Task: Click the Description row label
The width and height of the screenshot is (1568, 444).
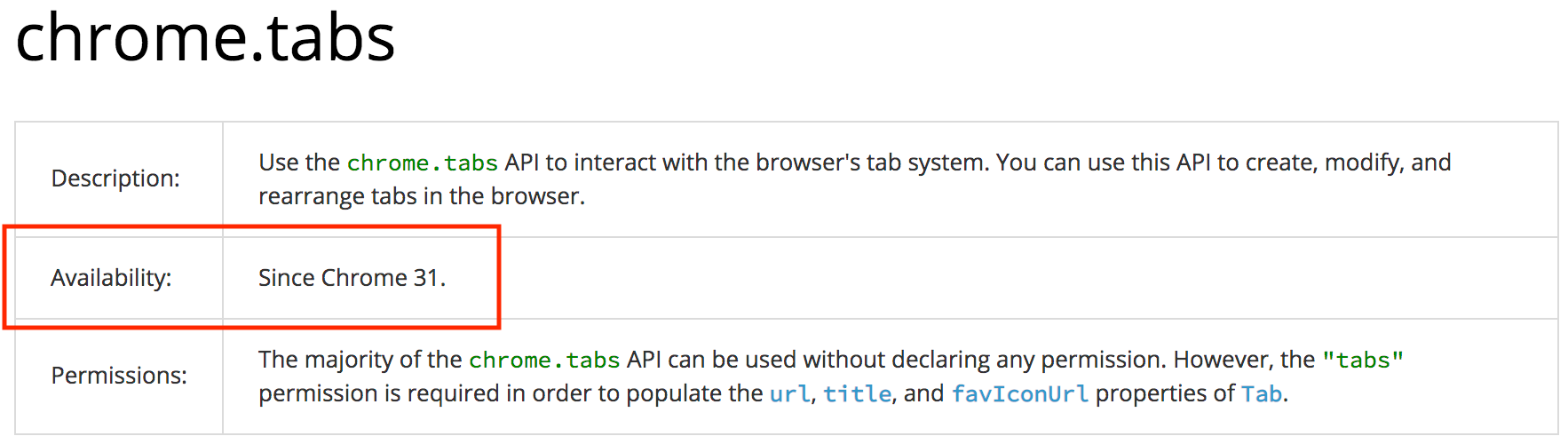Action: (115, 178)
